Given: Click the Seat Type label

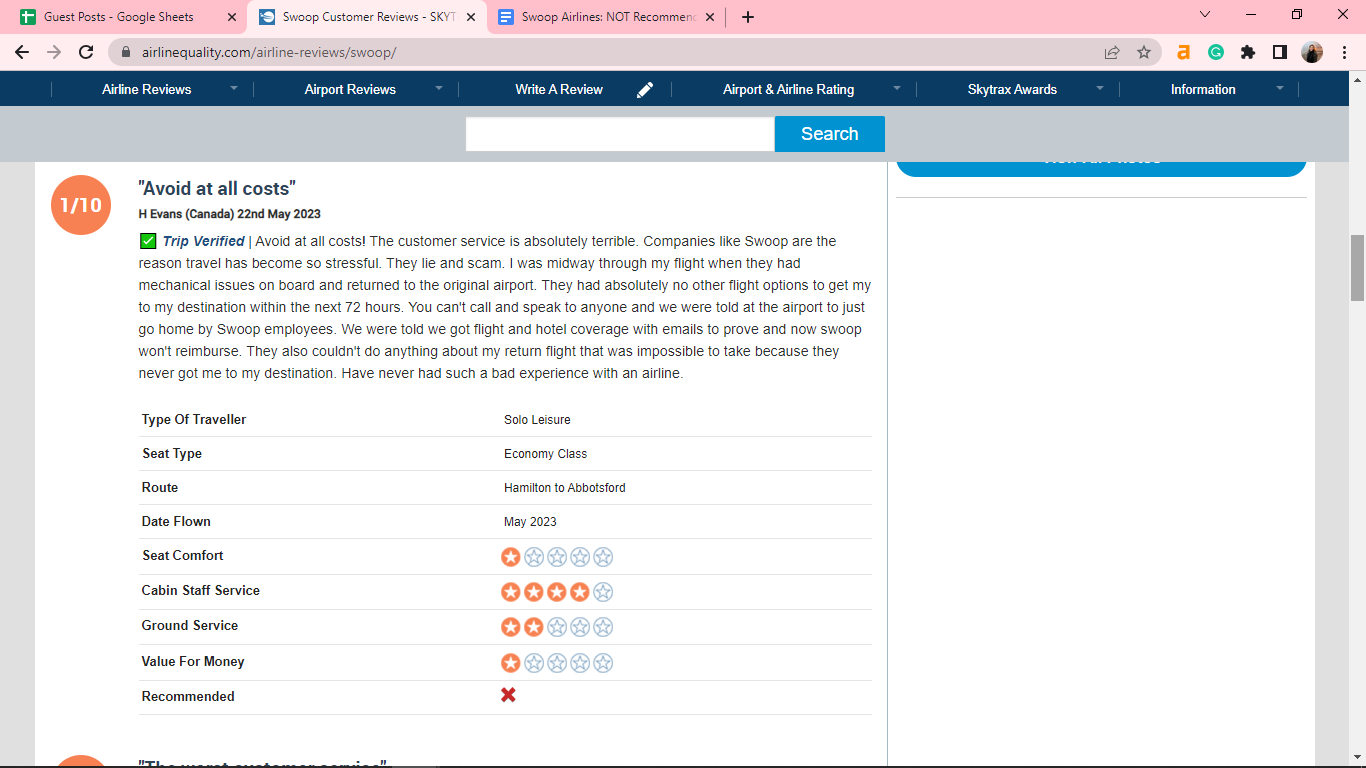Looking at the screenshot, I should (172, 454).
